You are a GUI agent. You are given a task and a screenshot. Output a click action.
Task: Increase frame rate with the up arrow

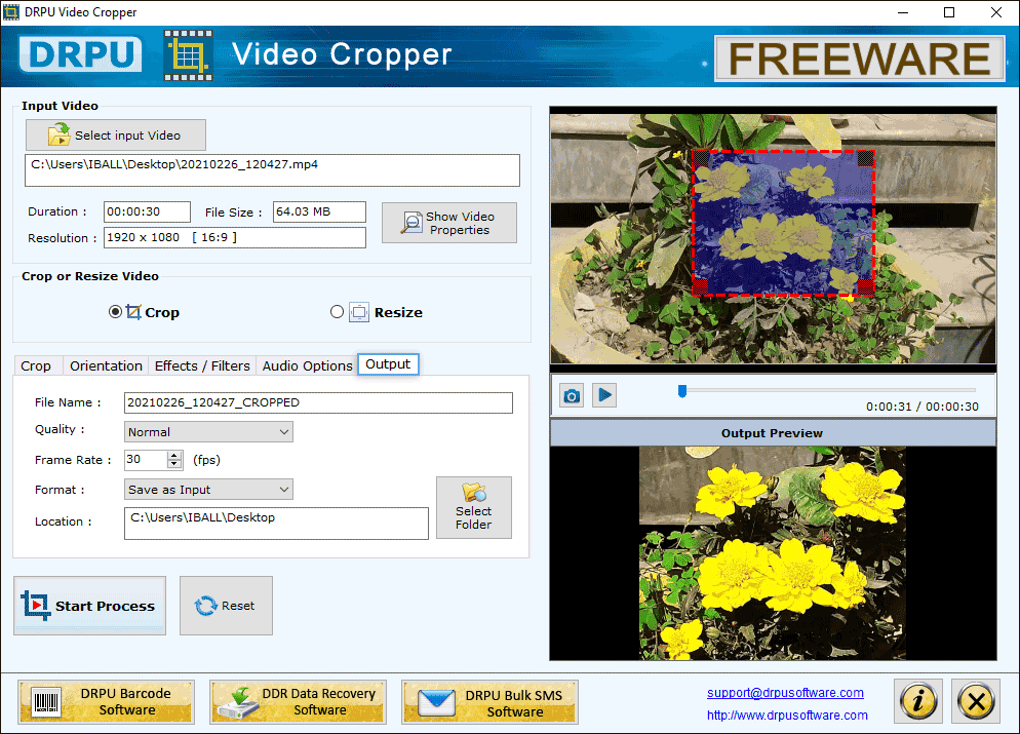pyautogui.click(x=174, y=455)
